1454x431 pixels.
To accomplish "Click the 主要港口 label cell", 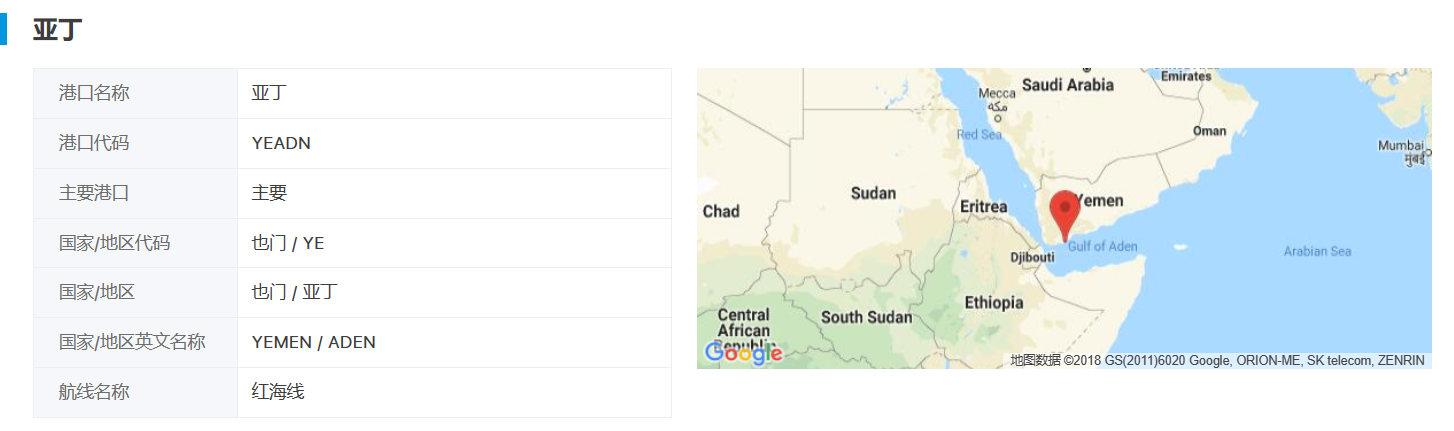I will 94,193.
